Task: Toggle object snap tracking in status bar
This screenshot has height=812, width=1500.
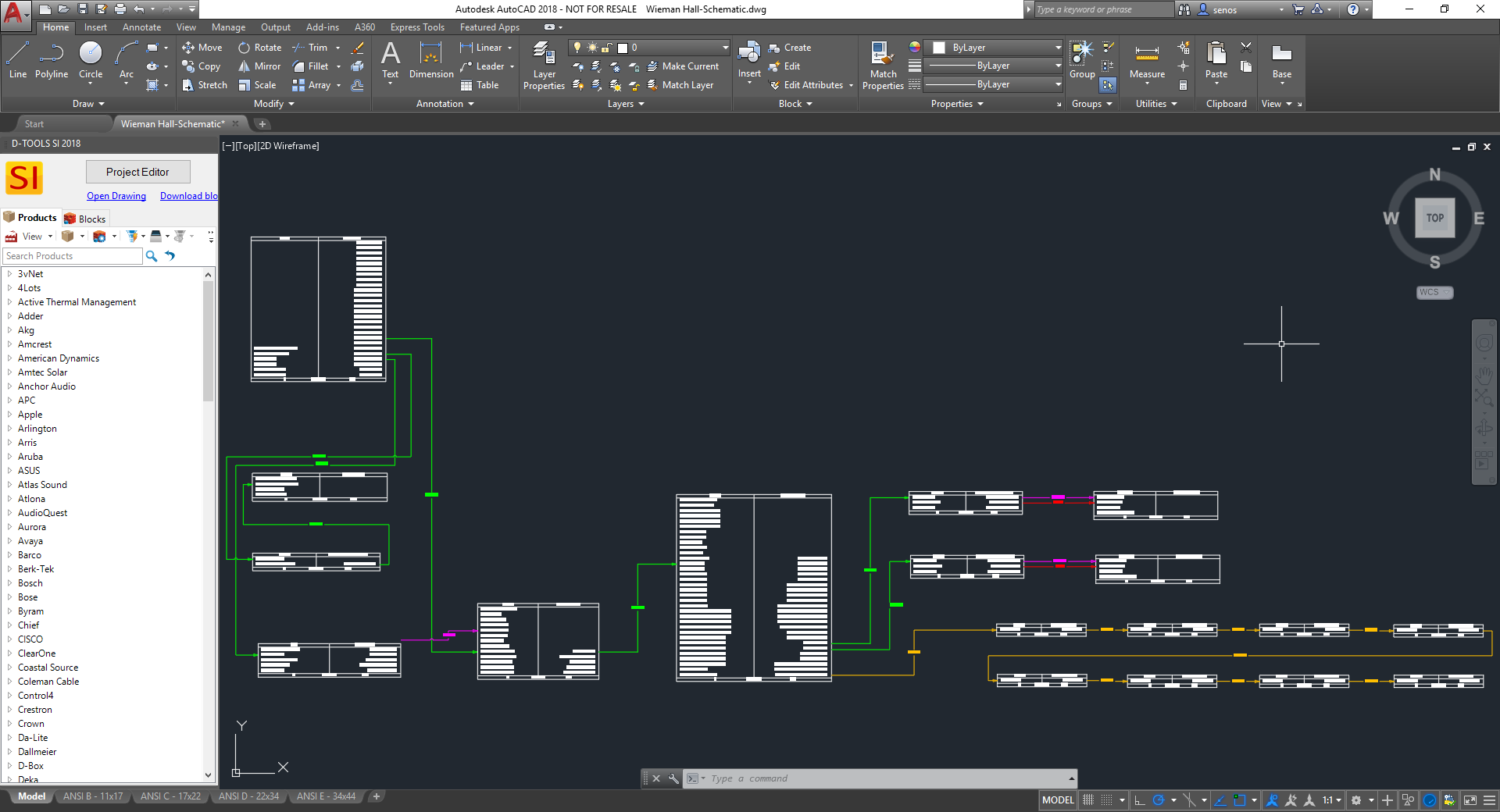Action: (1220, 800)
